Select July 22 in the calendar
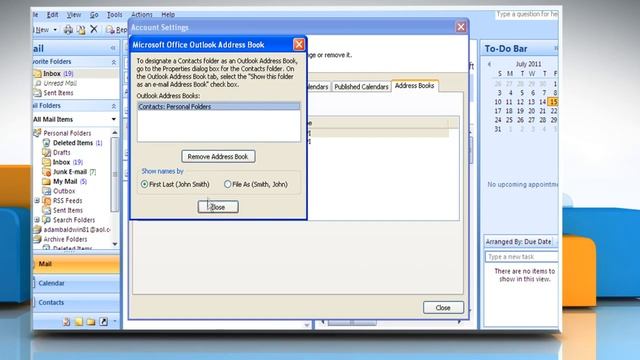640x360 pixels. click(x=554, y=111)
